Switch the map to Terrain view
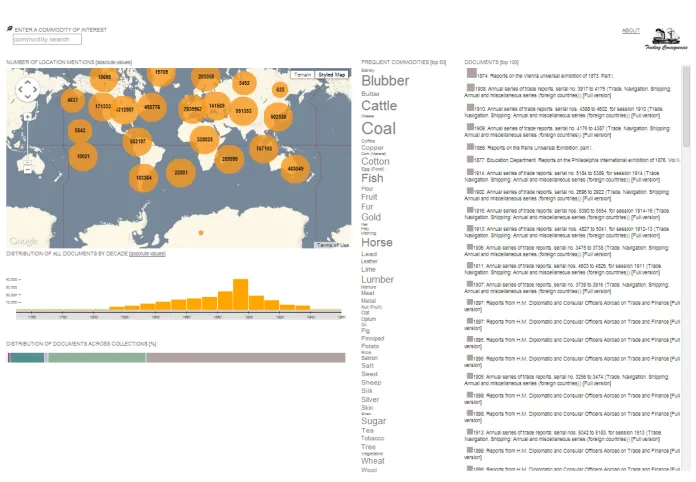The image size is (696, 482). 303,75
